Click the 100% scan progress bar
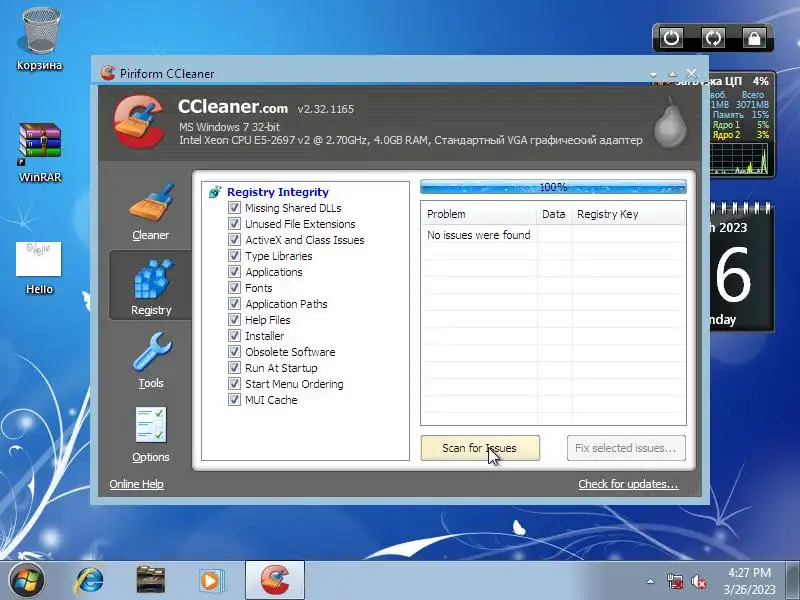800x600 pixels. click(x=553, y=187)
